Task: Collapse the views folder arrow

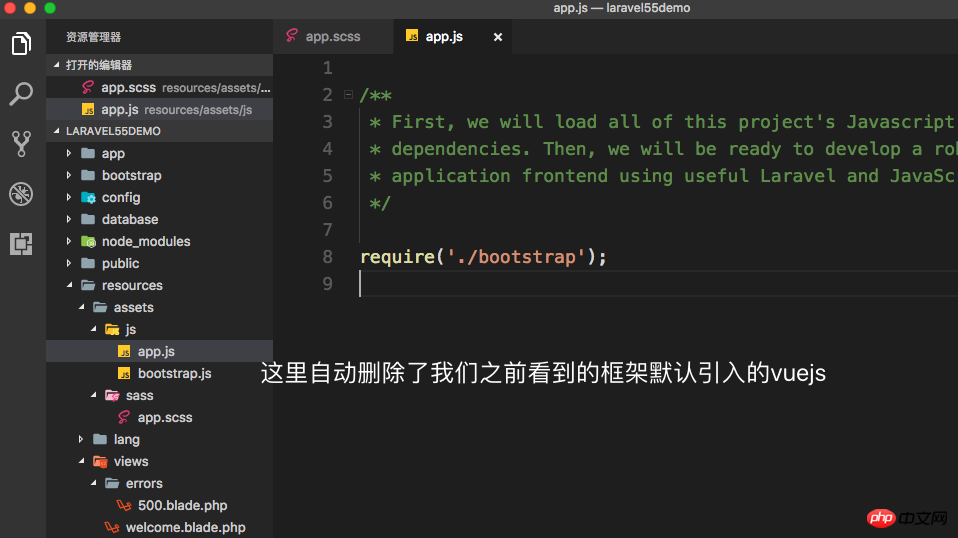Action: [x=81, y=460]
